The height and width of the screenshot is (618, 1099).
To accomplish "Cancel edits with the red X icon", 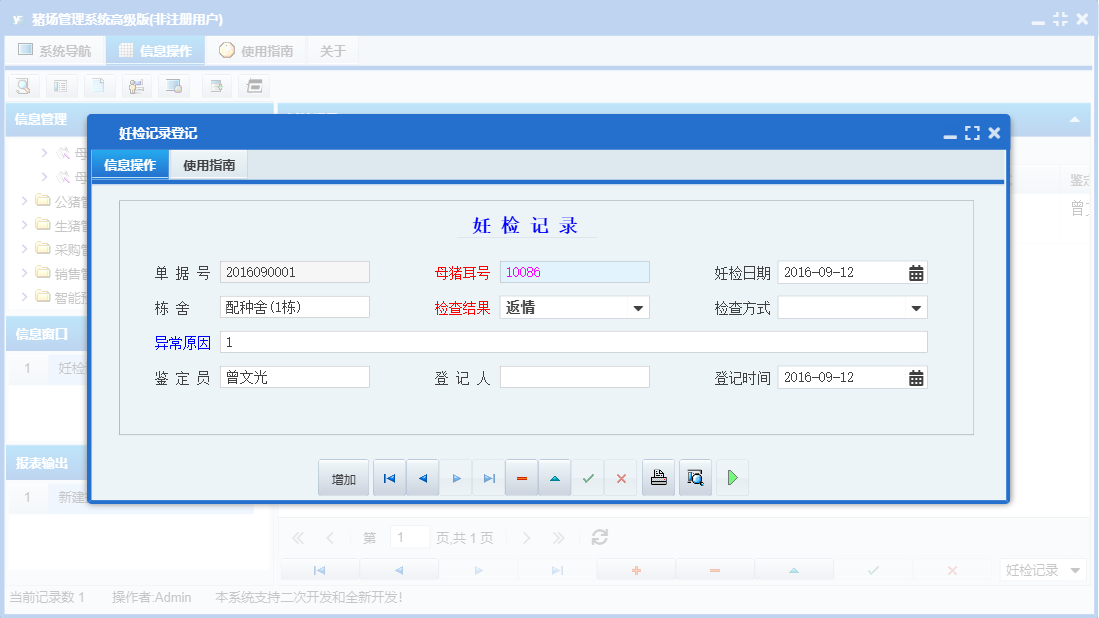I will pyautogui.click(x=620, y=477).
